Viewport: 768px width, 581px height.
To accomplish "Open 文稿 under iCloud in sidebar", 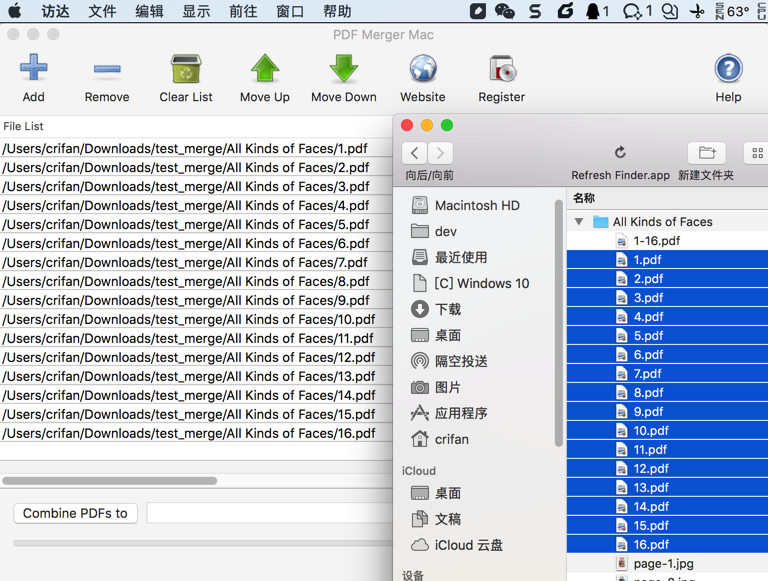I will coord(436,519).
